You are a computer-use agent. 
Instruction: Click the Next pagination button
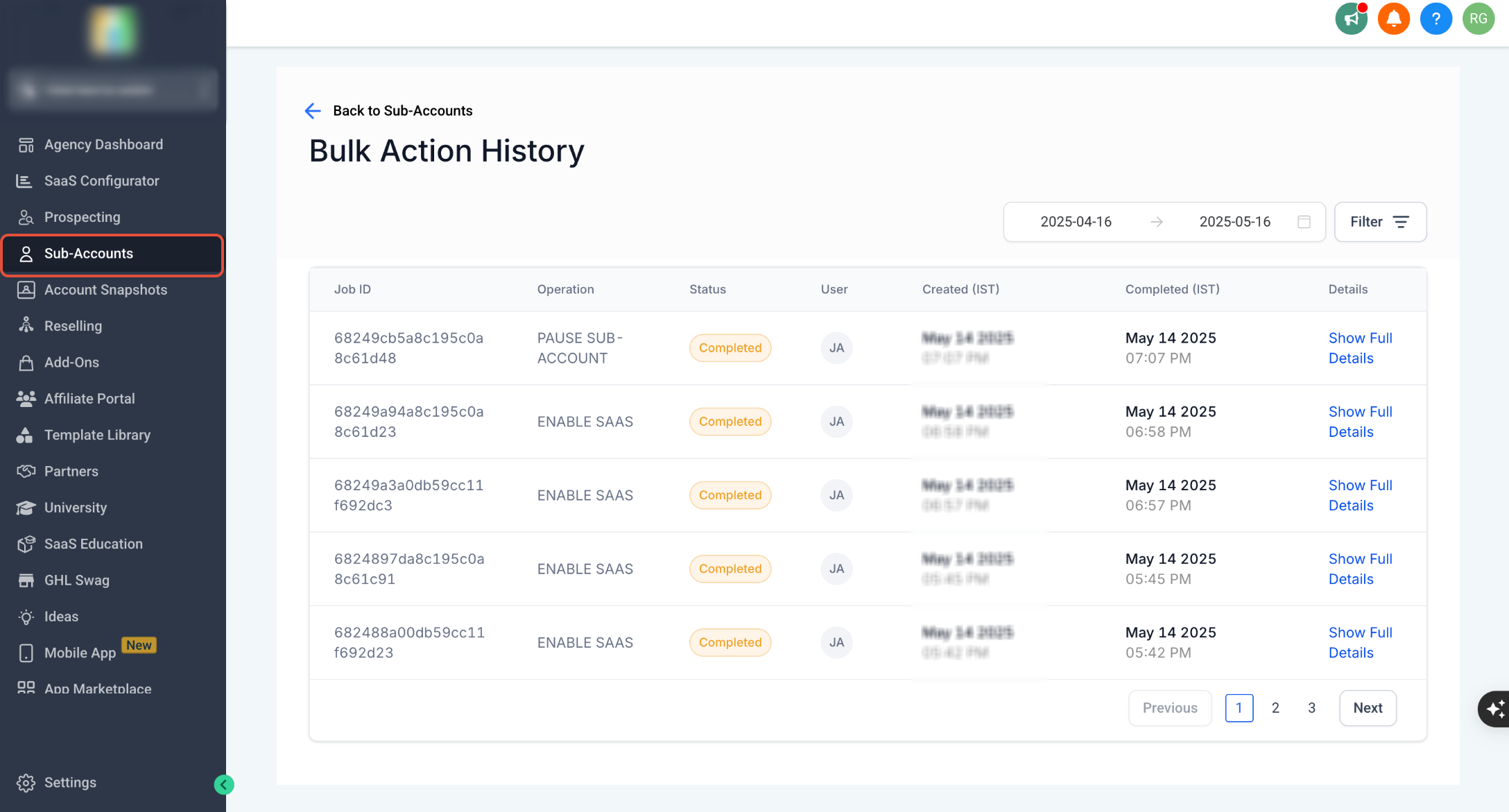pyautogui.click(x=1368, y=708)
